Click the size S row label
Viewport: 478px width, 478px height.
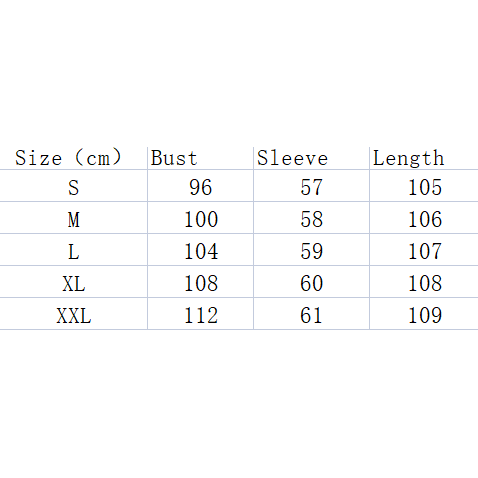73,186
